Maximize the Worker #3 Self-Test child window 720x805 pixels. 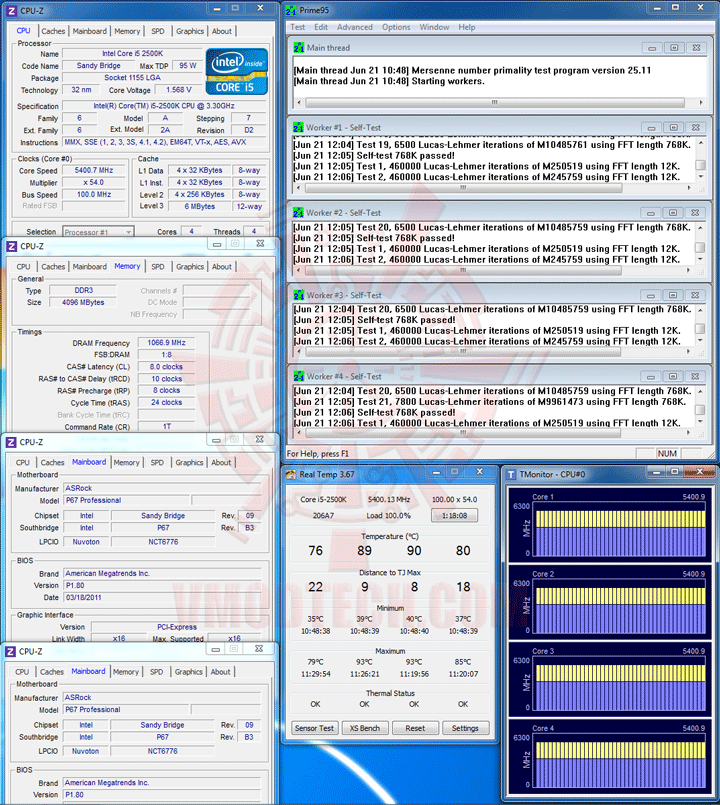coord(673,295)
